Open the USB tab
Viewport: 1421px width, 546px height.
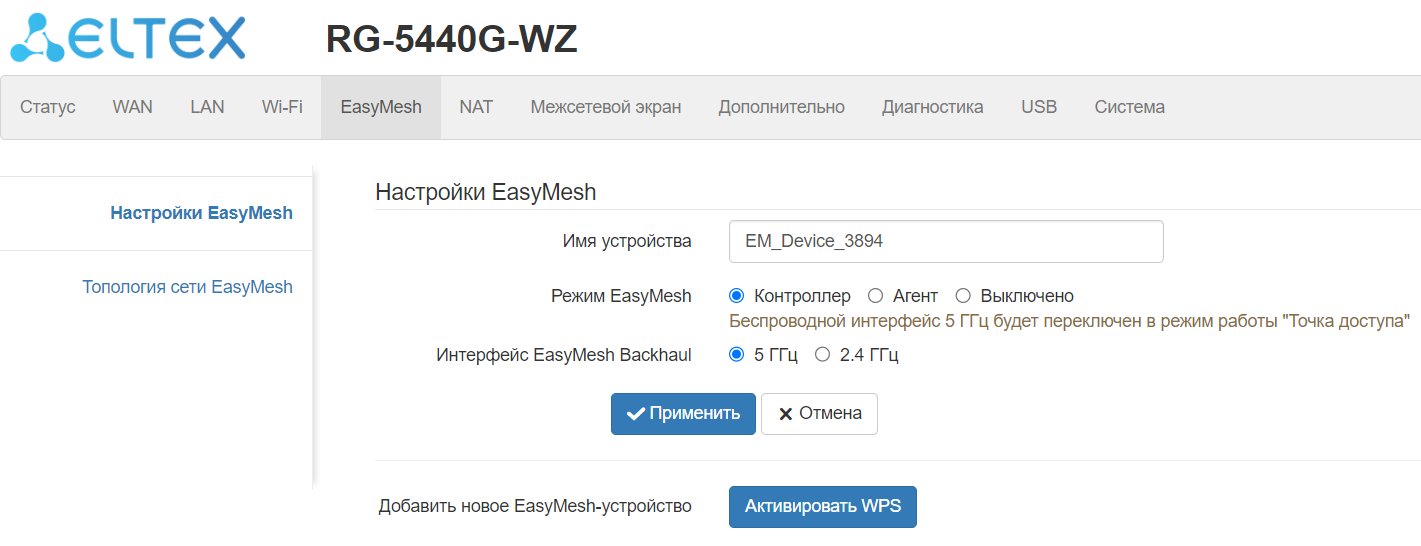pyautogui.click(x=1039, y=107)
